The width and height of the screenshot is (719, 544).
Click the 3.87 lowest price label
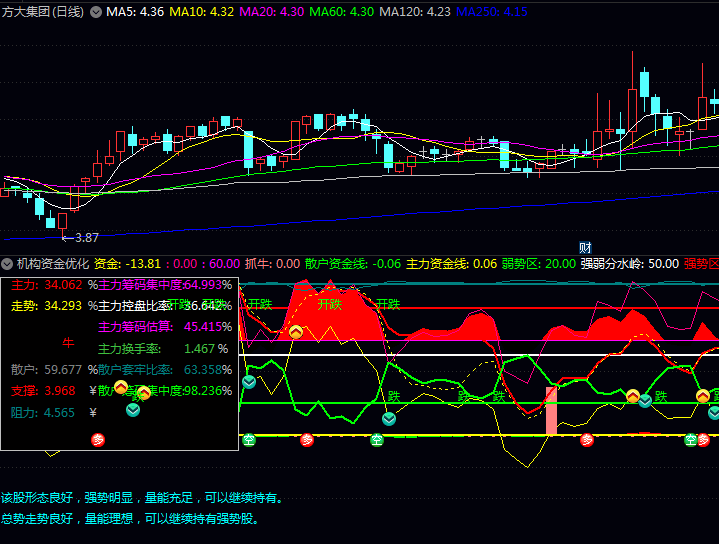pyautogui.click(x=86, y=238)
